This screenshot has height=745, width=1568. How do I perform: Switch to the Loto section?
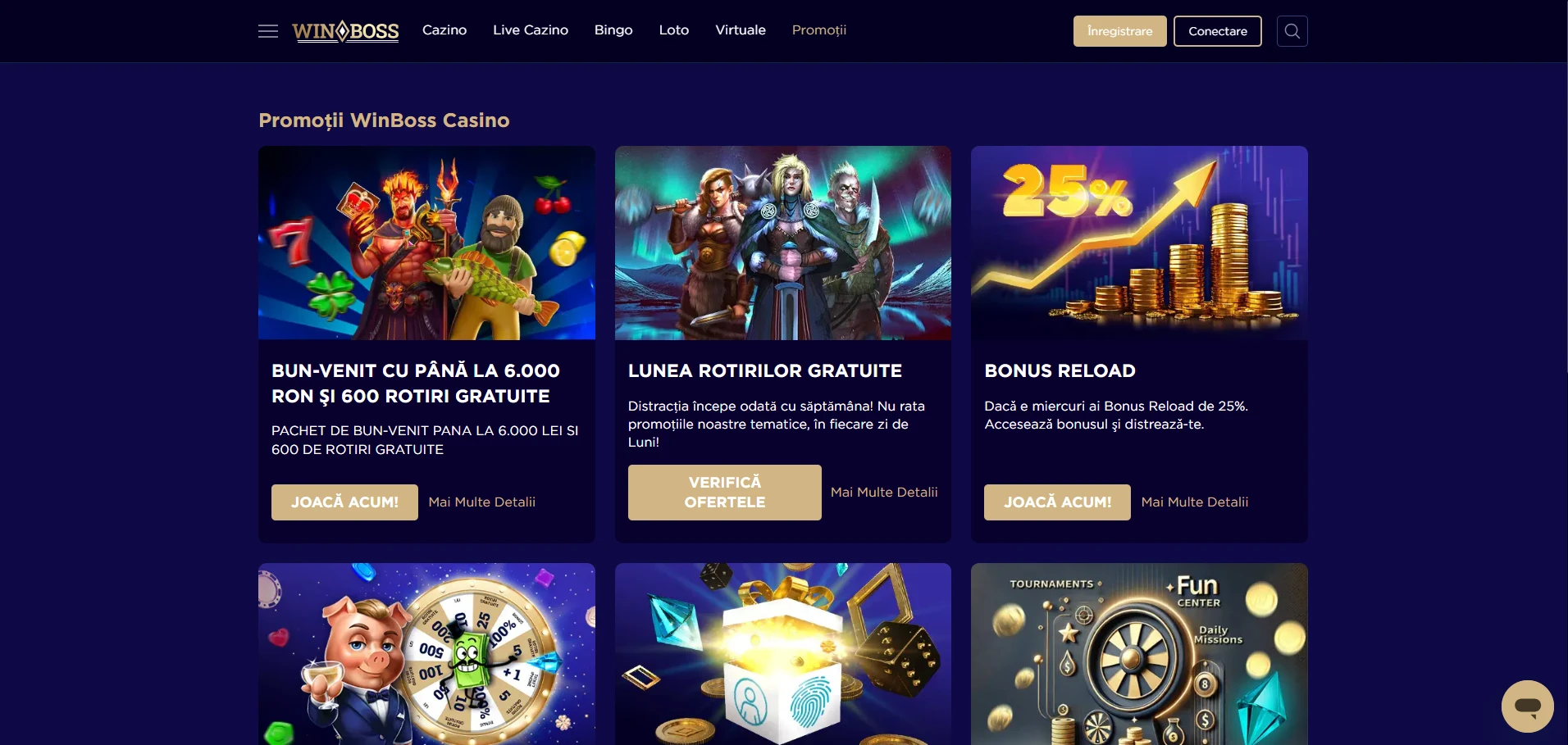(x=674, y=30)
